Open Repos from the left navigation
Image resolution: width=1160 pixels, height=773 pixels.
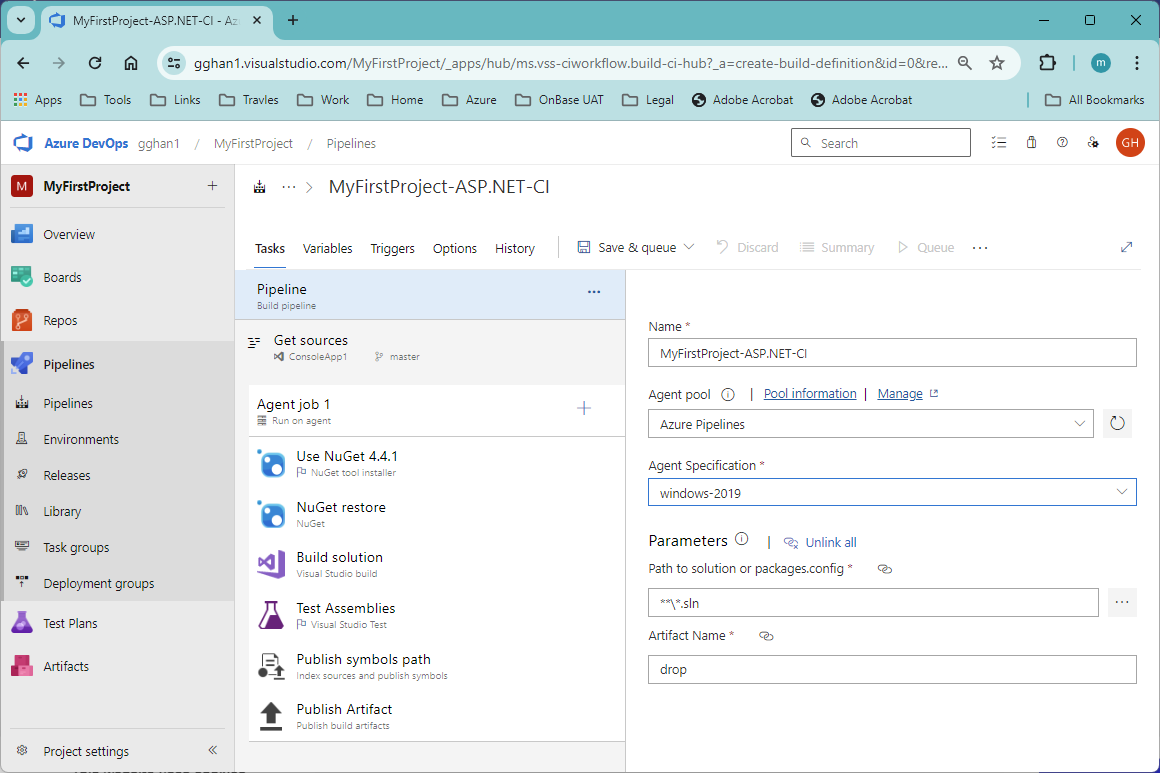tap(23, 320)
